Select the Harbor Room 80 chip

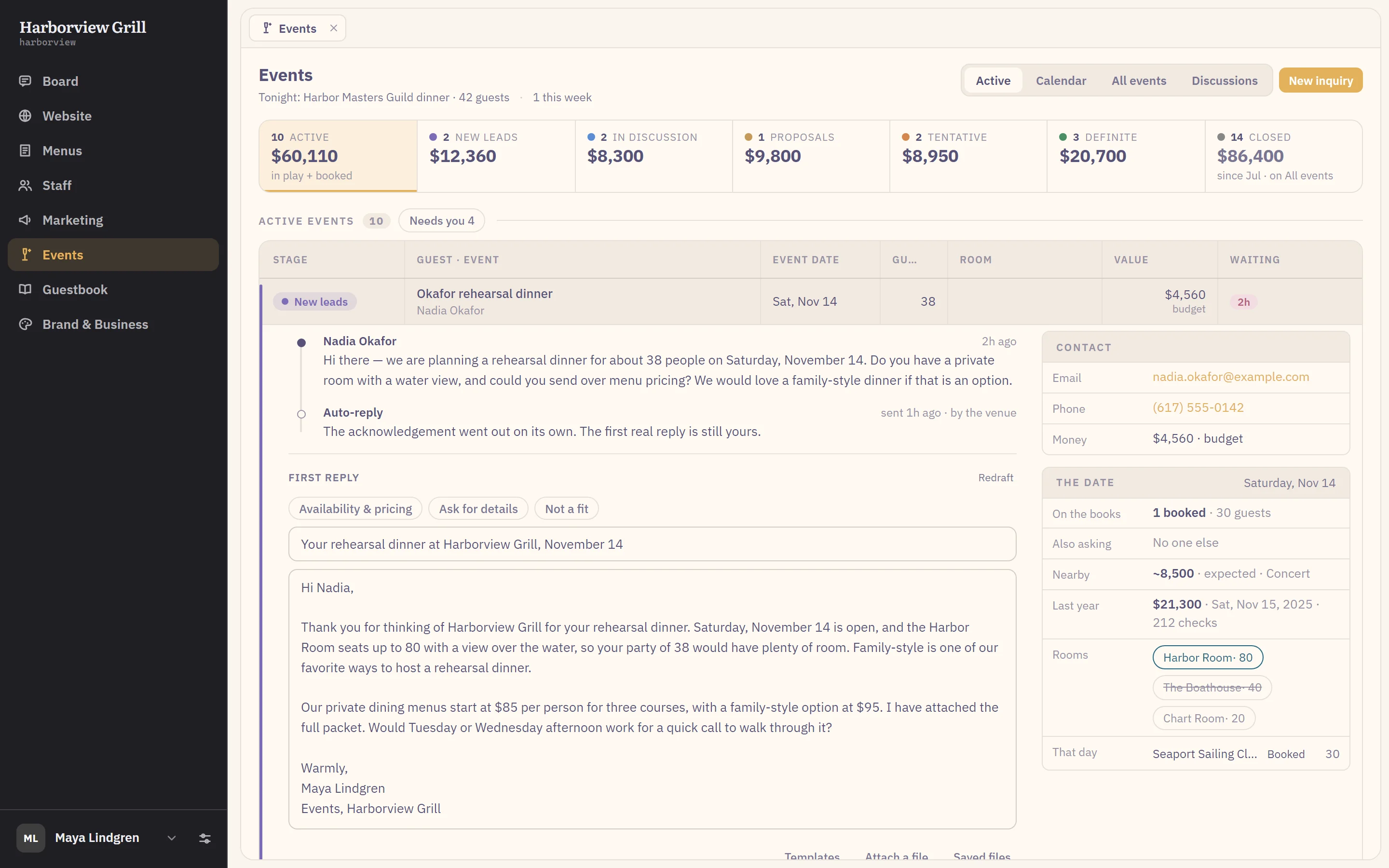[1208, 657]
